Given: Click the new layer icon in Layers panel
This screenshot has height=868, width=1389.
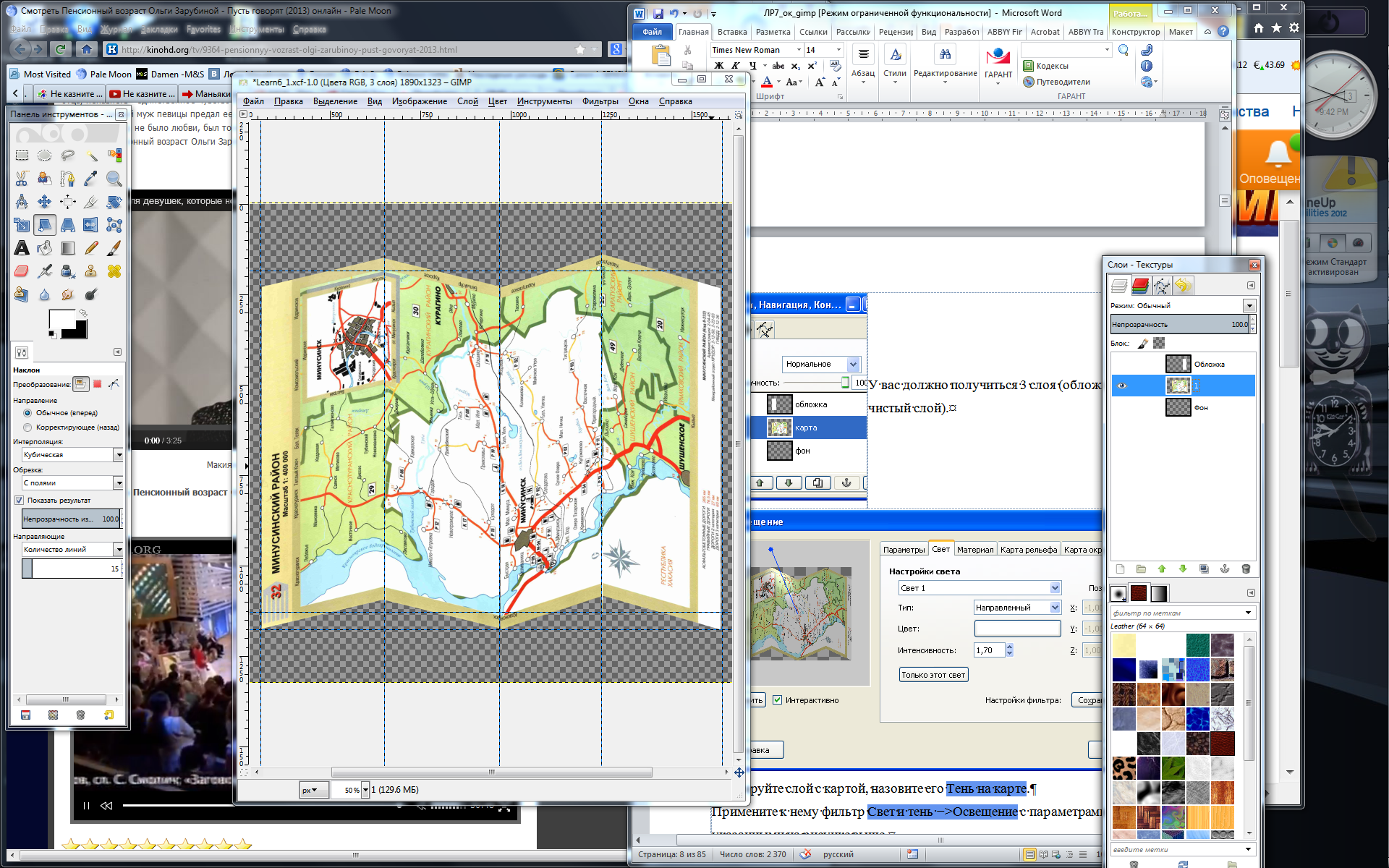Looking at the screenshot, I should click(x=1120, y=569).
